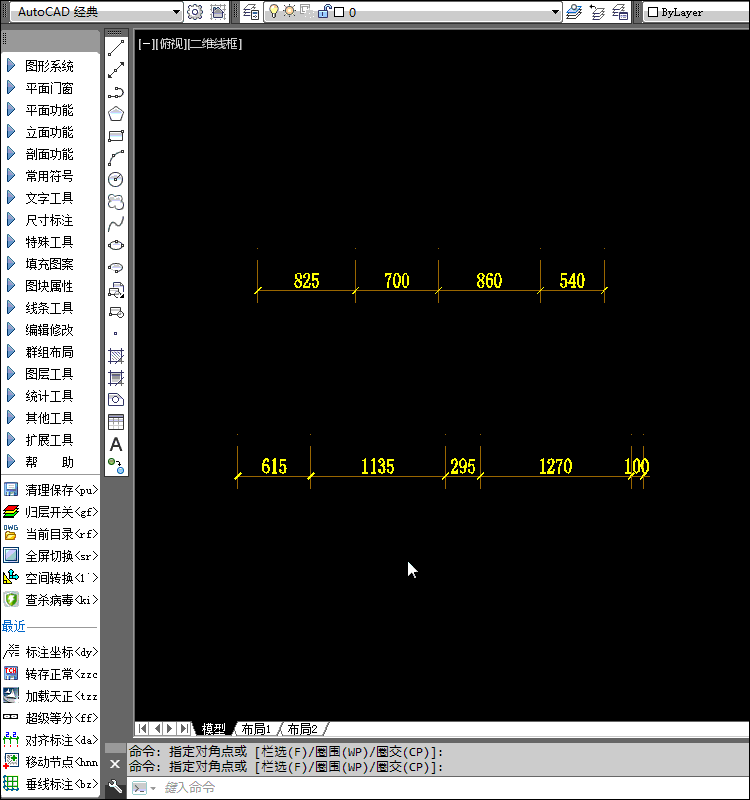Expand the 文字工具 menu

49,198
